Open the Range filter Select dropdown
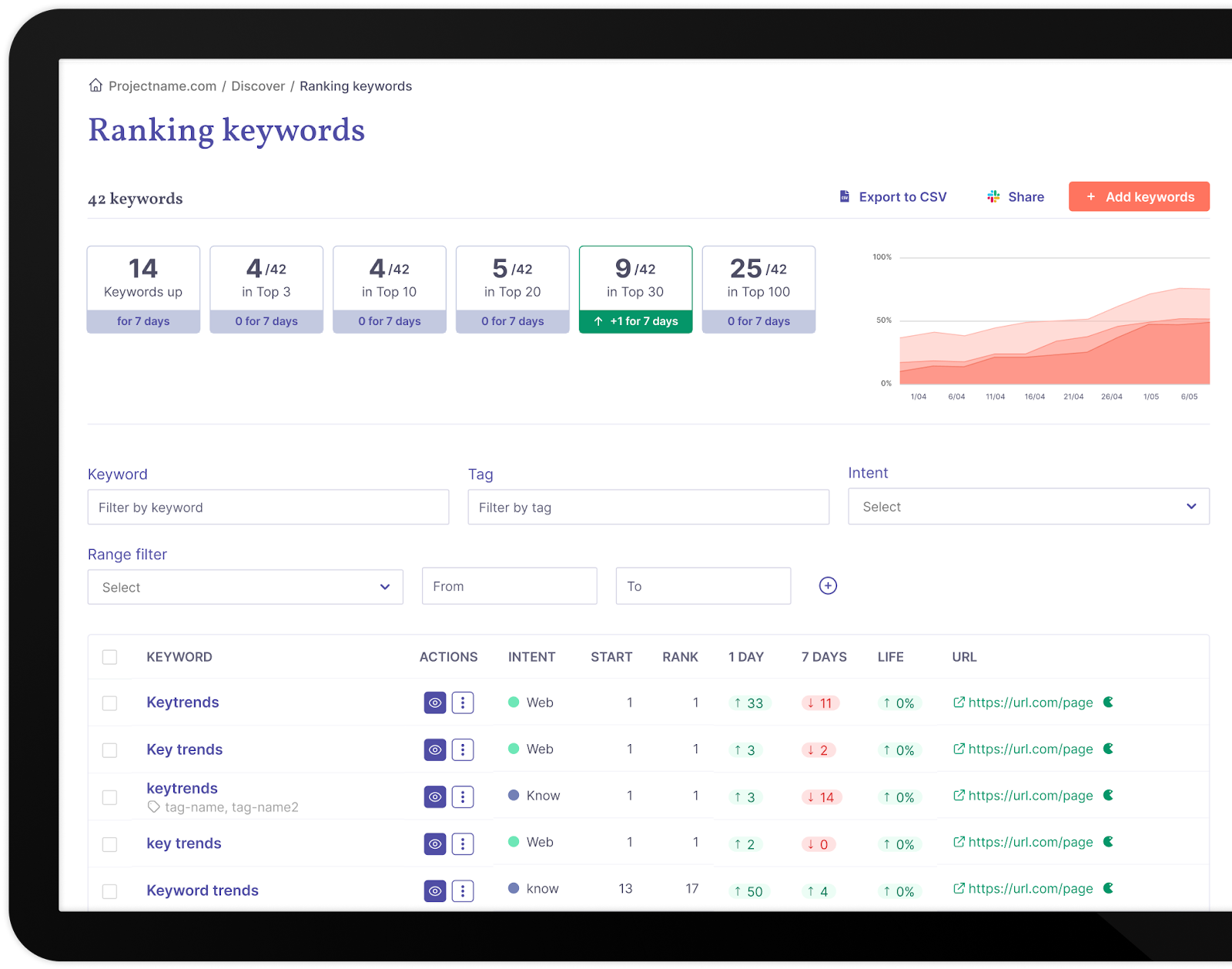Screen dimensions: 1232x969 click(x=246, y=587)
